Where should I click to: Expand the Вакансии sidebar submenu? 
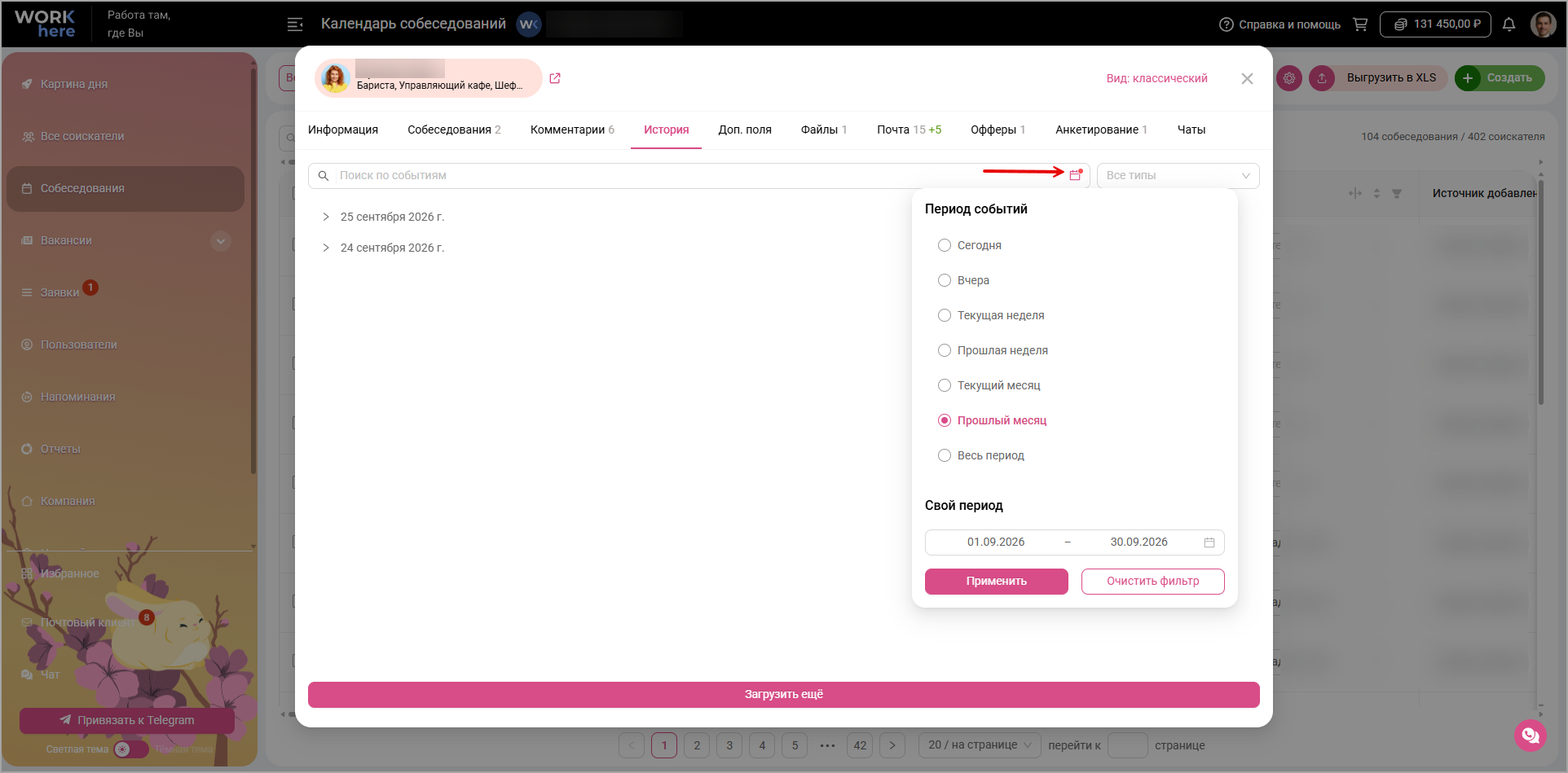click(220, 241)
